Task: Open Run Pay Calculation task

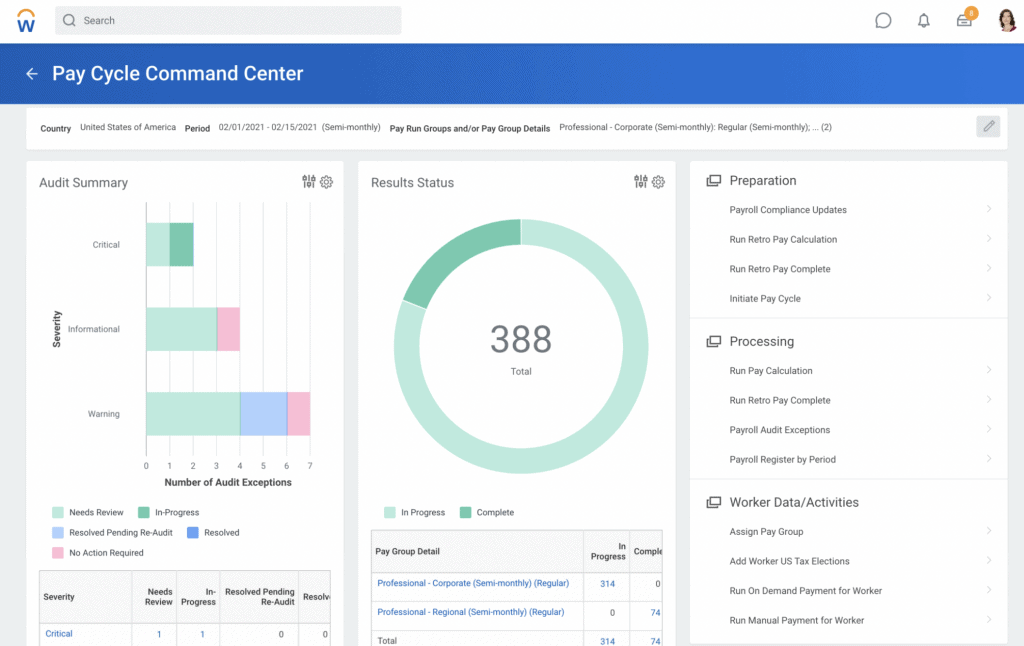Action: (x=771, y=371)
